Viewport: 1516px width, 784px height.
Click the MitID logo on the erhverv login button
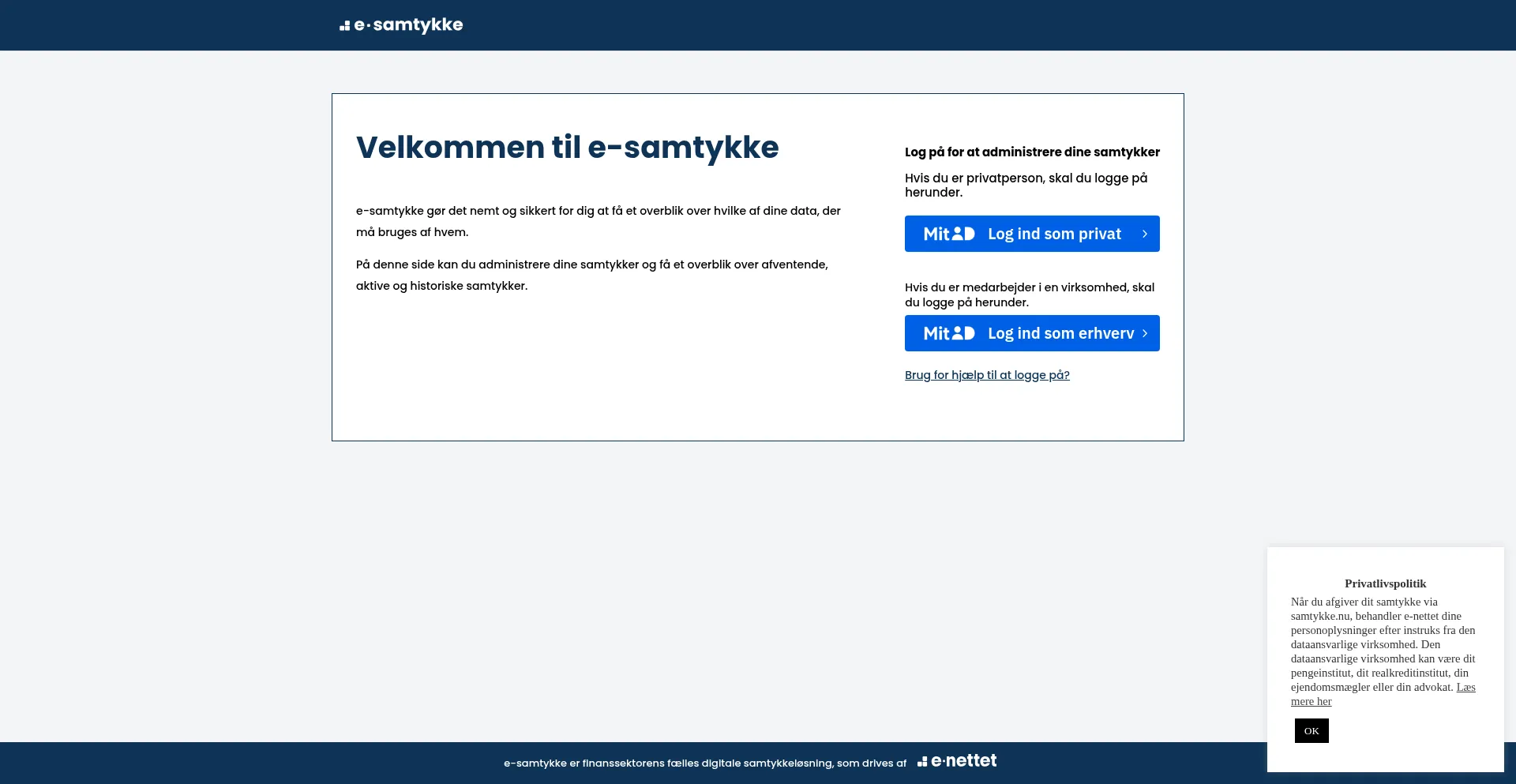coord(949,333)
